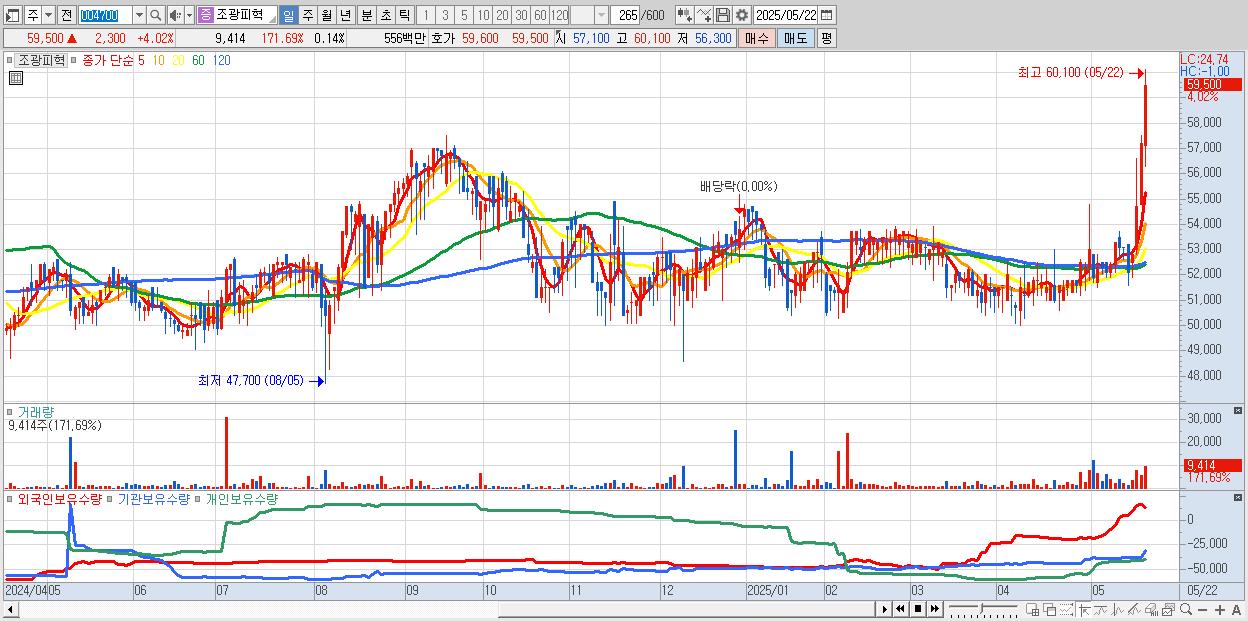The image size is (1248, 621).
Task: Click the 30 interval preset button
Action: (x=521, y=15)
